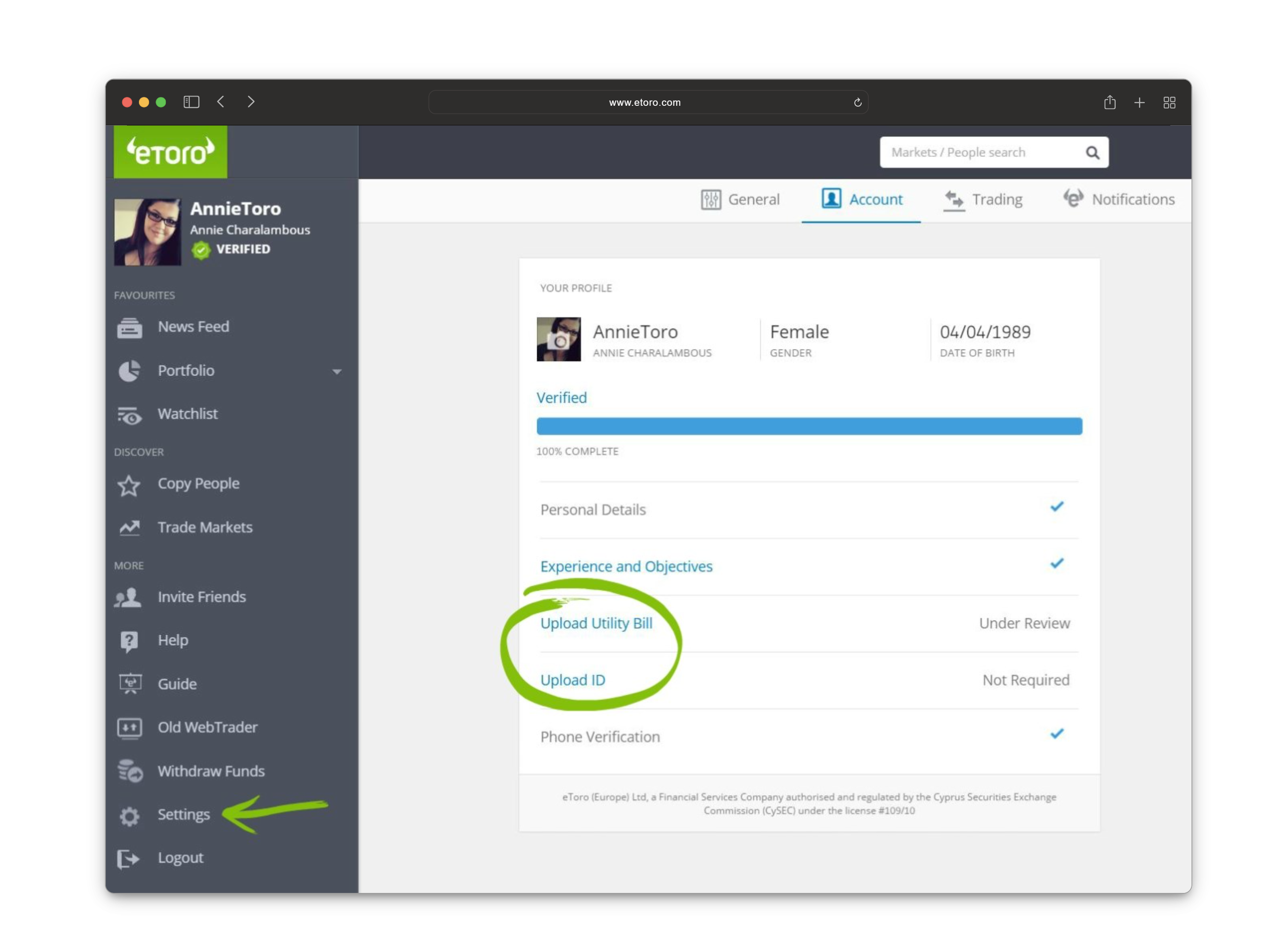Expand the Portfolio dropdown arrow
The image size is (1270, 952).
click(x=337, y=372)
